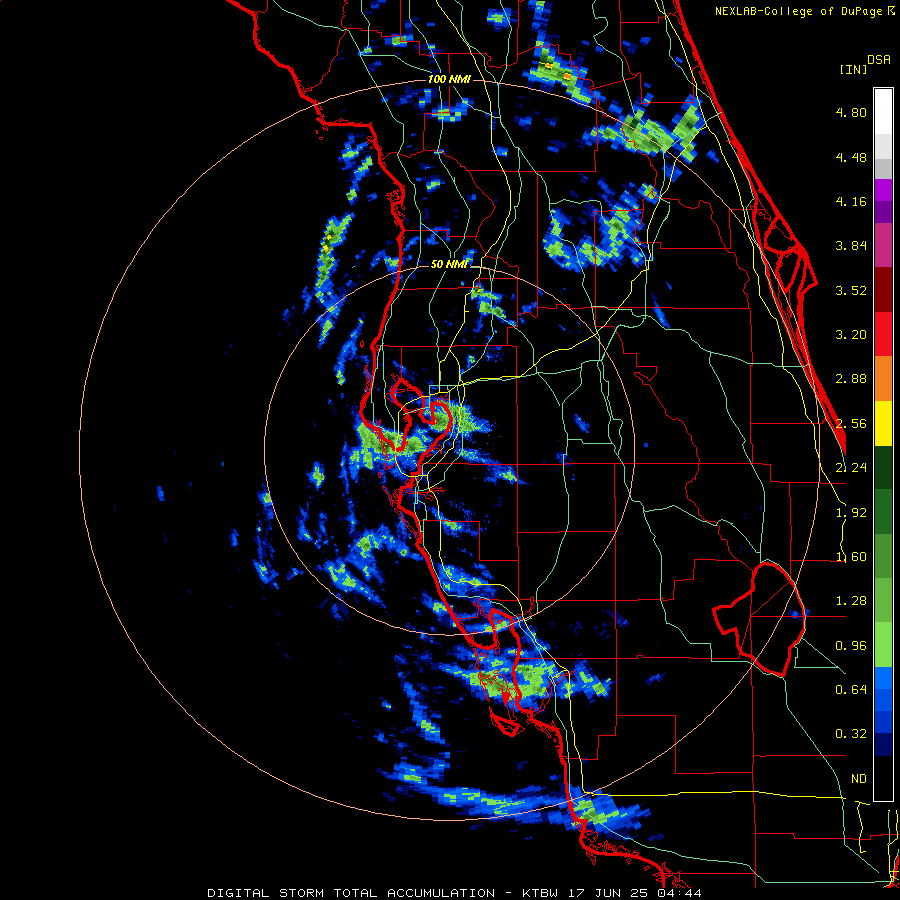Click the 4.80 legend value
900x900 pixels.
pyautogui.click(x=851, y=112)
